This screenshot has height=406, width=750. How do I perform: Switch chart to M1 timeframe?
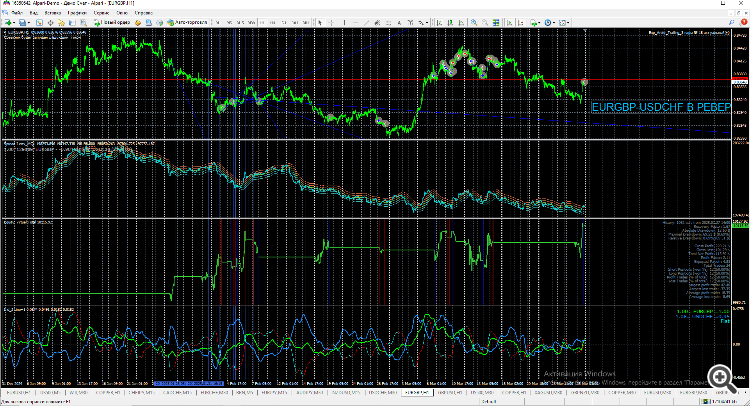pyautogui.click(x=218, y=22)
